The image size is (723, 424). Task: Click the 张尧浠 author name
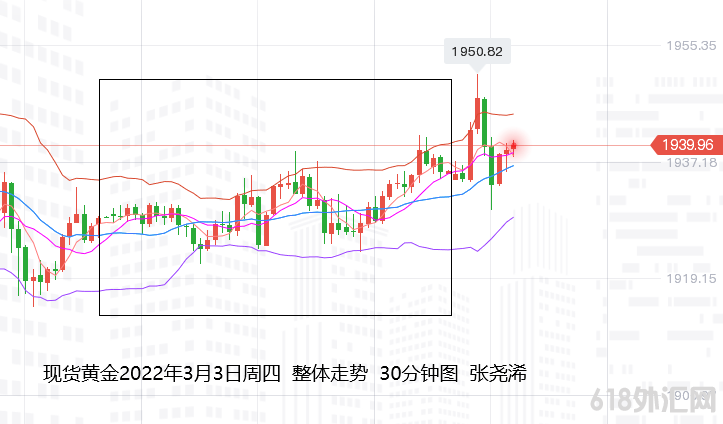[x=498, y=374]
